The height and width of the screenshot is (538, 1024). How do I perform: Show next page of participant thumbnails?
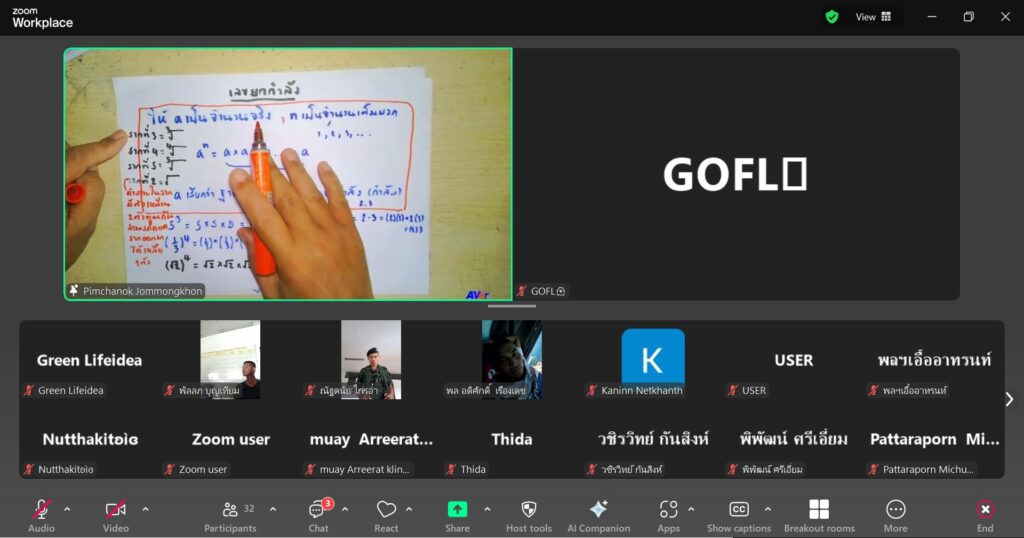1009,399
